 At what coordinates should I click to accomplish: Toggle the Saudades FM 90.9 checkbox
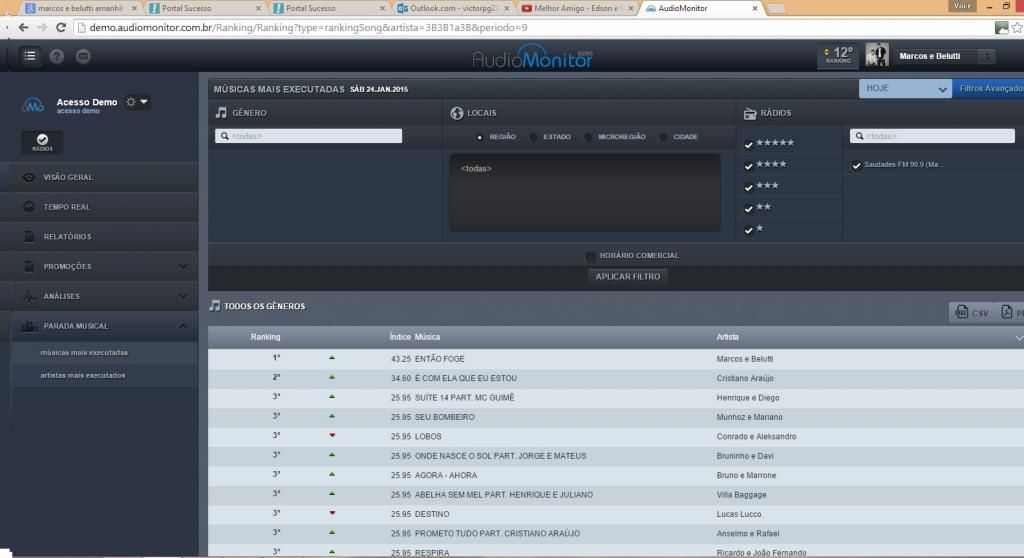[856, 165]
